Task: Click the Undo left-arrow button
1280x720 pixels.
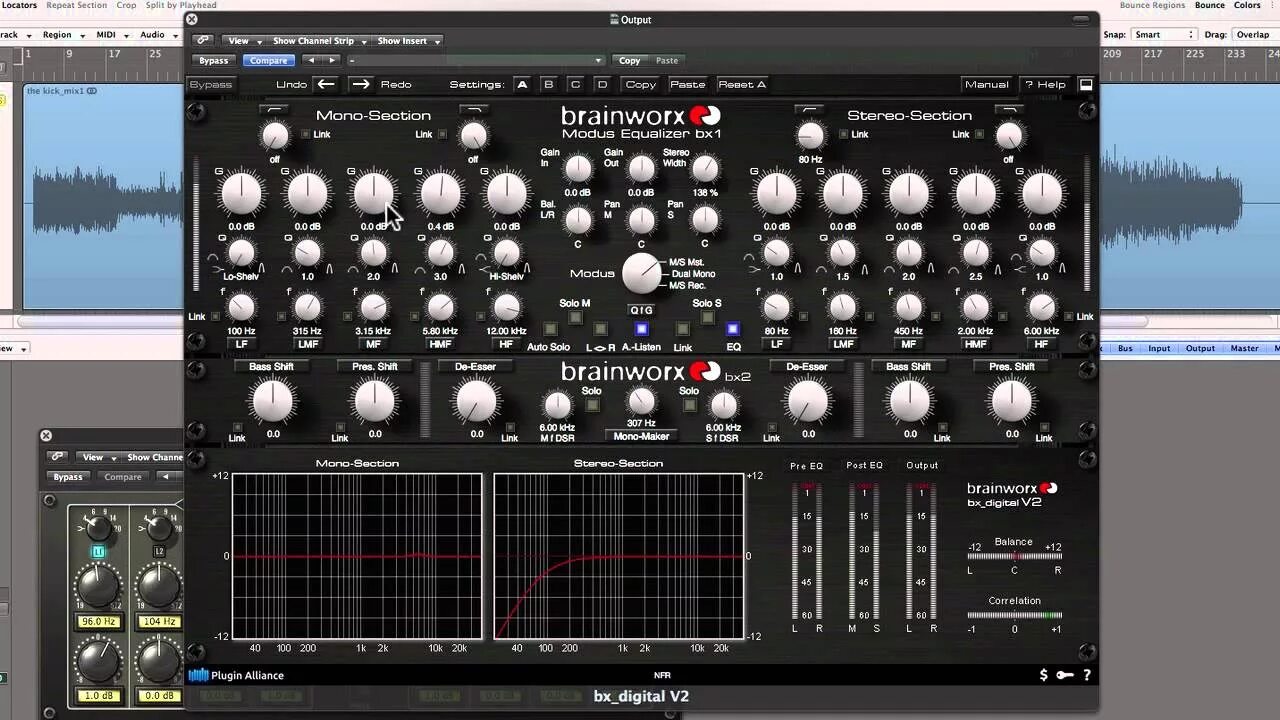Action: click(326, 84)
